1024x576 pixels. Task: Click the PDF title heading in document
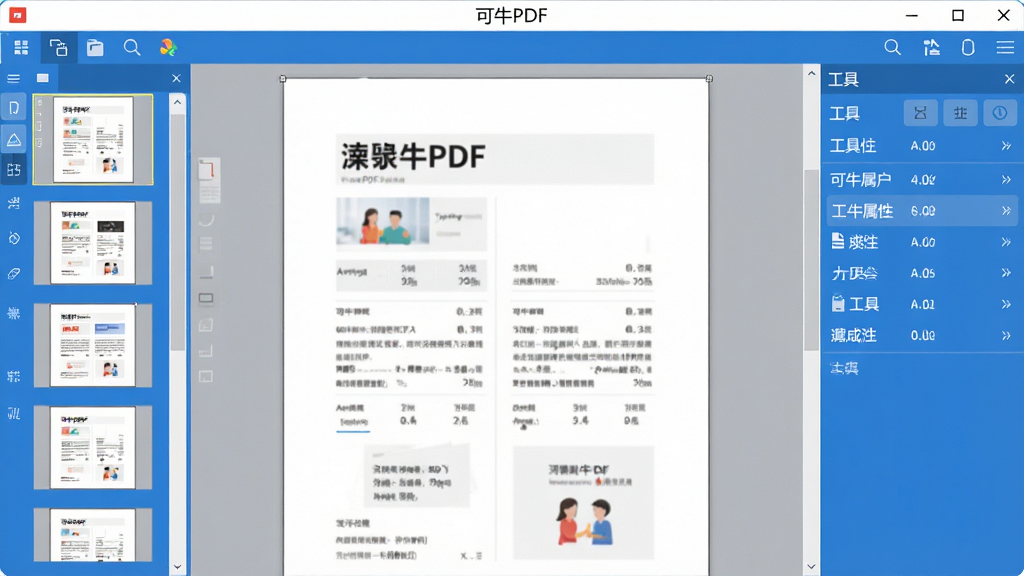click(413, 157)
